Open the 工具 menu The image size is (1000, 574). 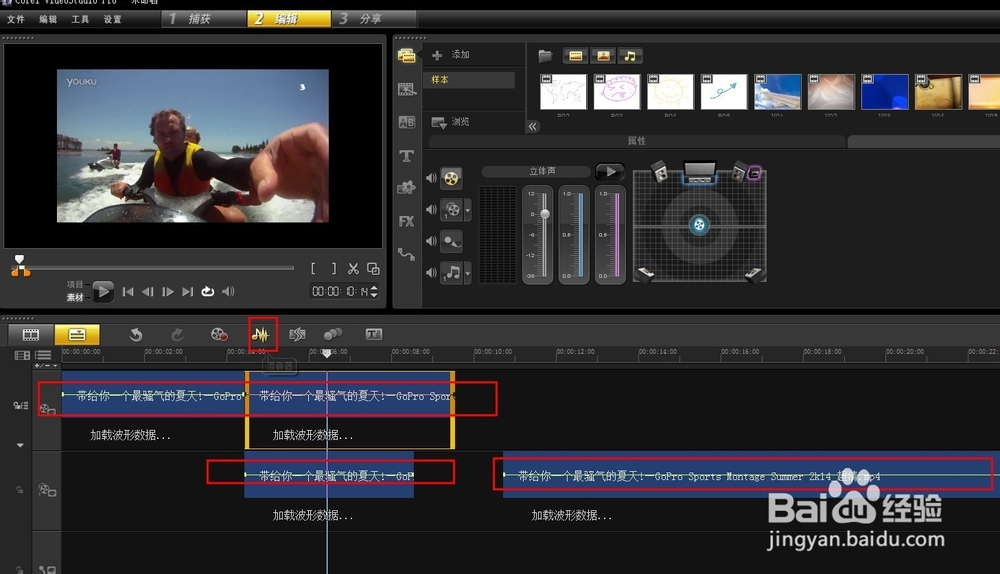pos(80,19)
